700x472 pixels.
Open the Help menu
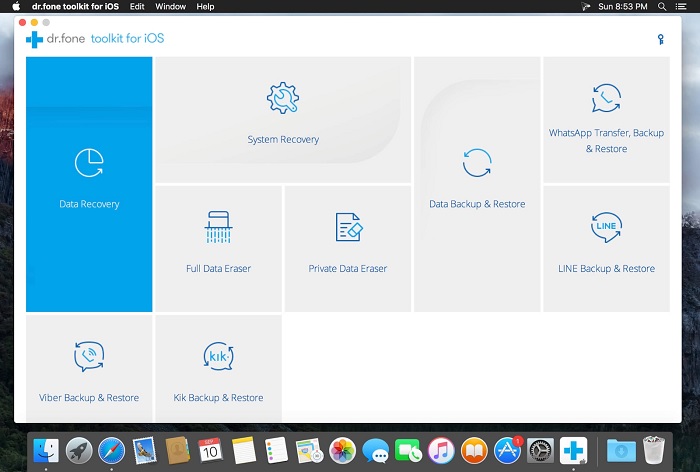pos(205,7)
